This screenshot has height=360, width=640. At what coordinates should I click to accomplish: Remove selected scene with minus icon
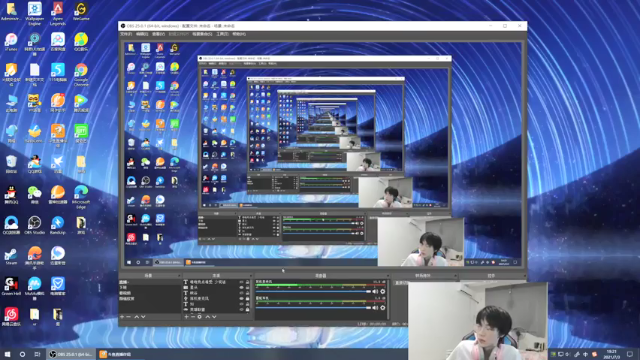click(x=129, y=317)
